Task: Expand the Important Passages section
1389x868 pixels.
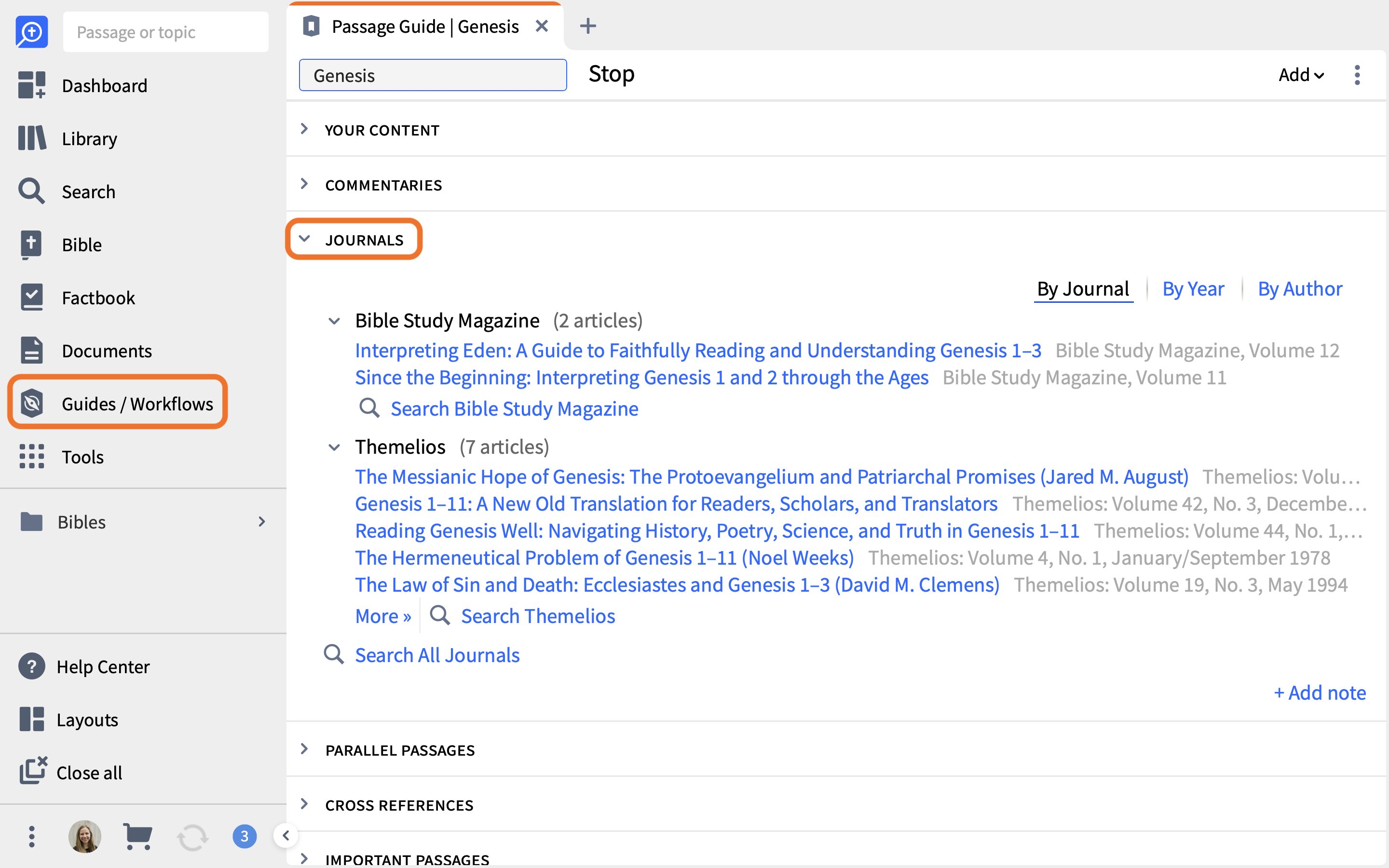Action: point(304,859)
